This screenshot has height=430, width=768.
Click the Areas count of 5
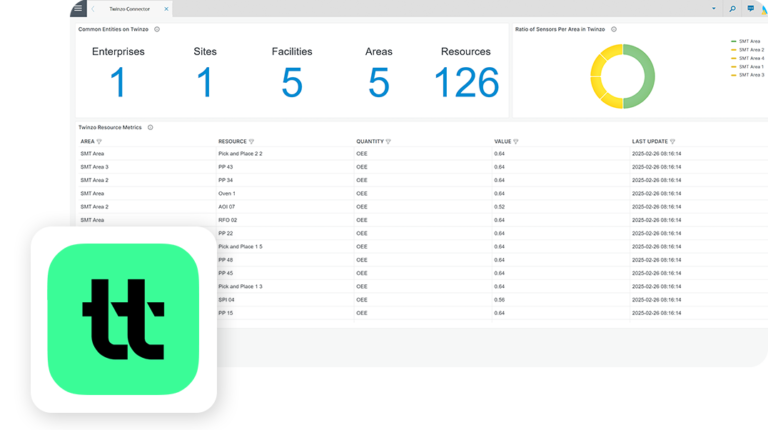point(379,83)
